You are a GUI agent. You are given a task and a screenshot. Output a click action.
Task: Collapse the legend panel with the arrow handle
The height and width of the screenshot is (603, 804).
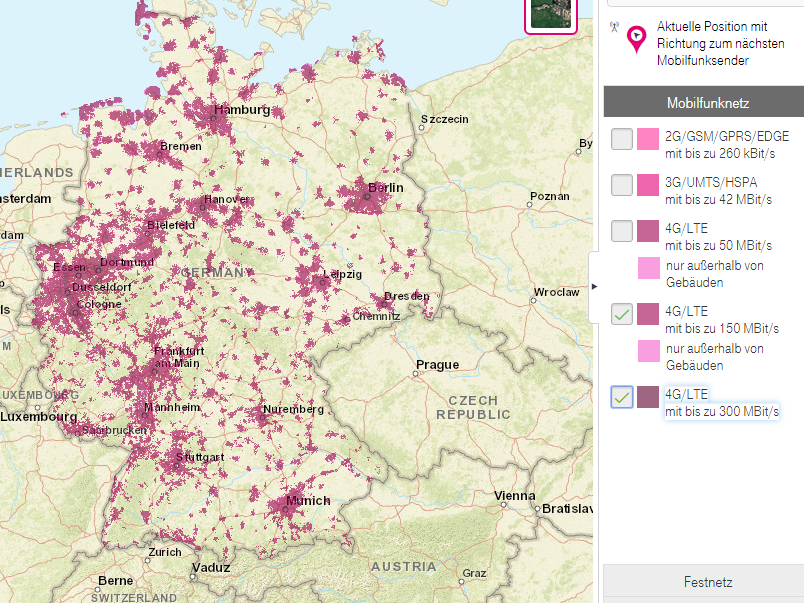pos(594,287)
